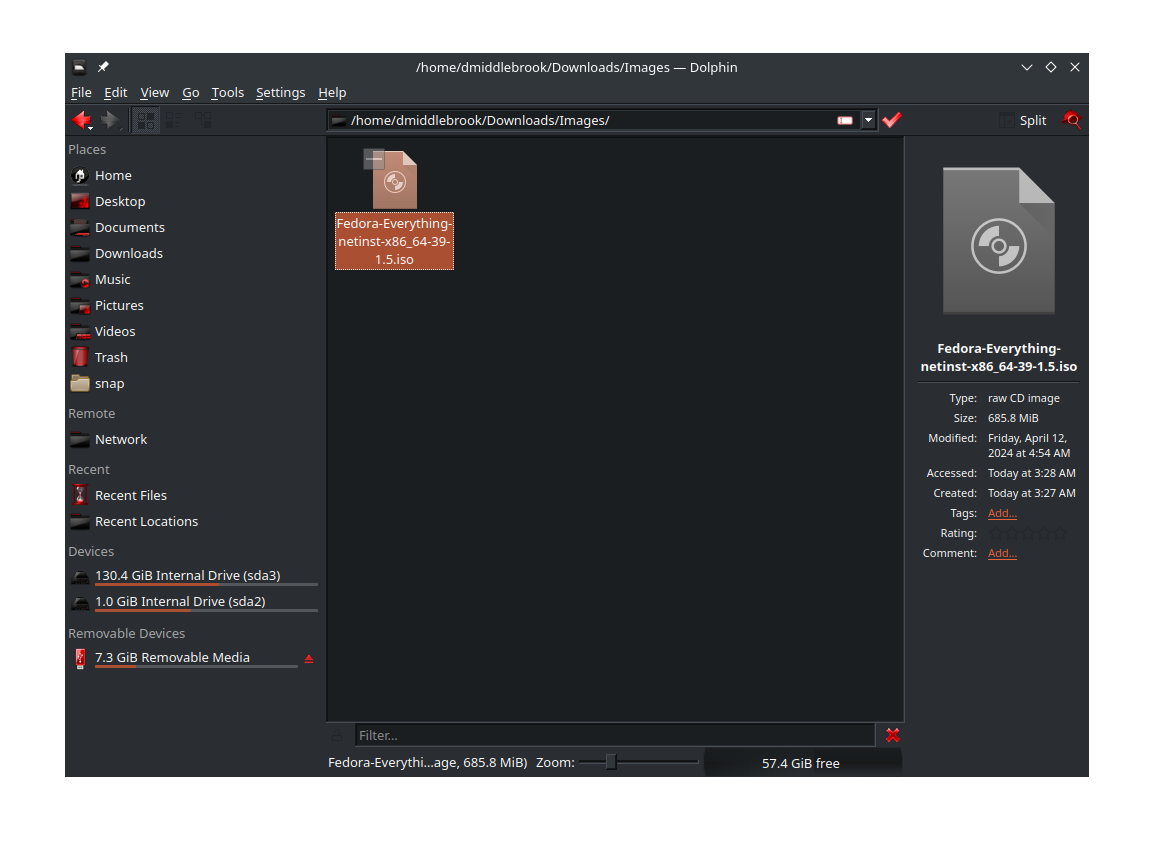Viewport: 1154px width, 854px height.
Task: Confirm location with the red checkmark
Action: pos(892,120)
